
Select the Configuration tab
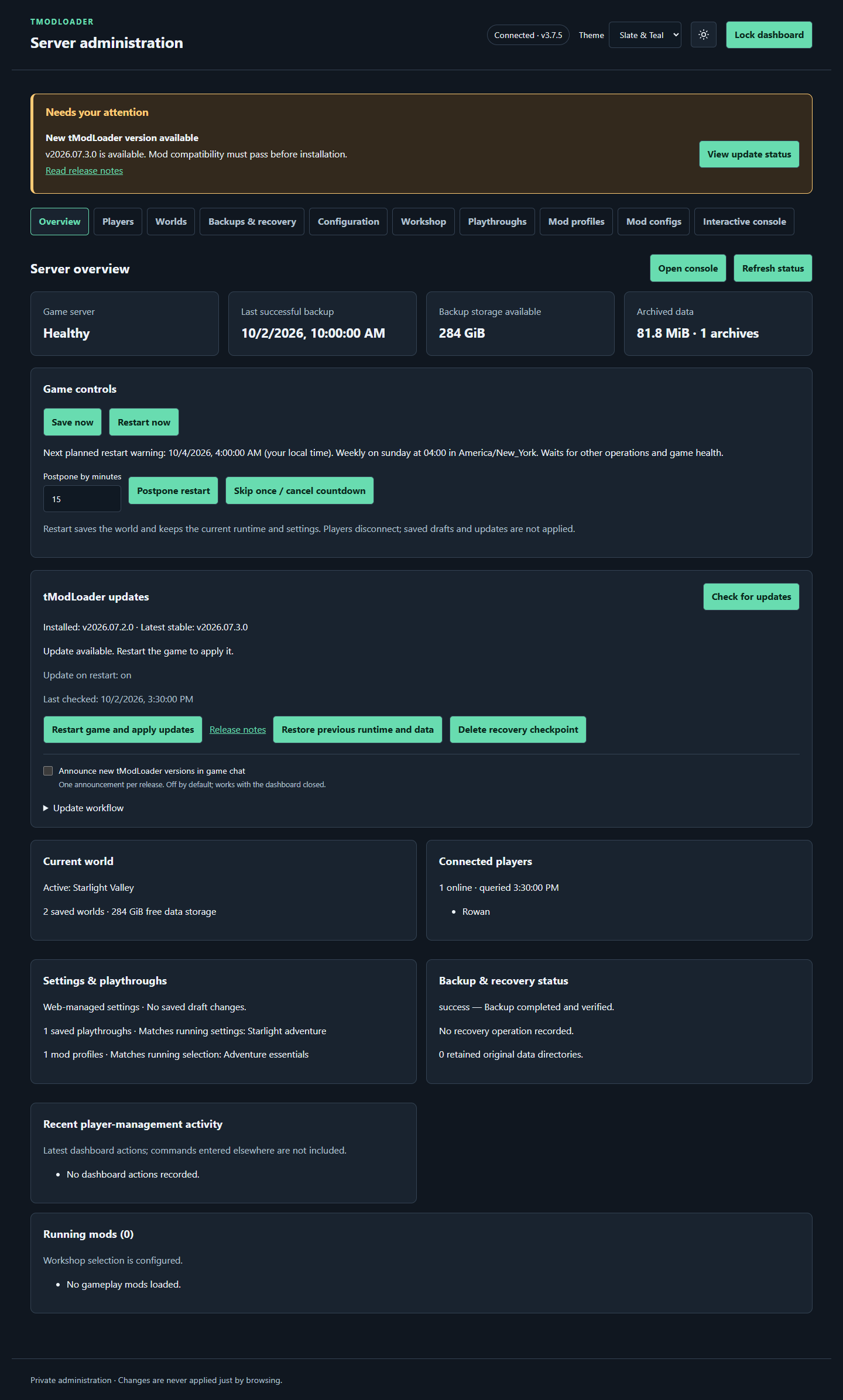(348, 221)
